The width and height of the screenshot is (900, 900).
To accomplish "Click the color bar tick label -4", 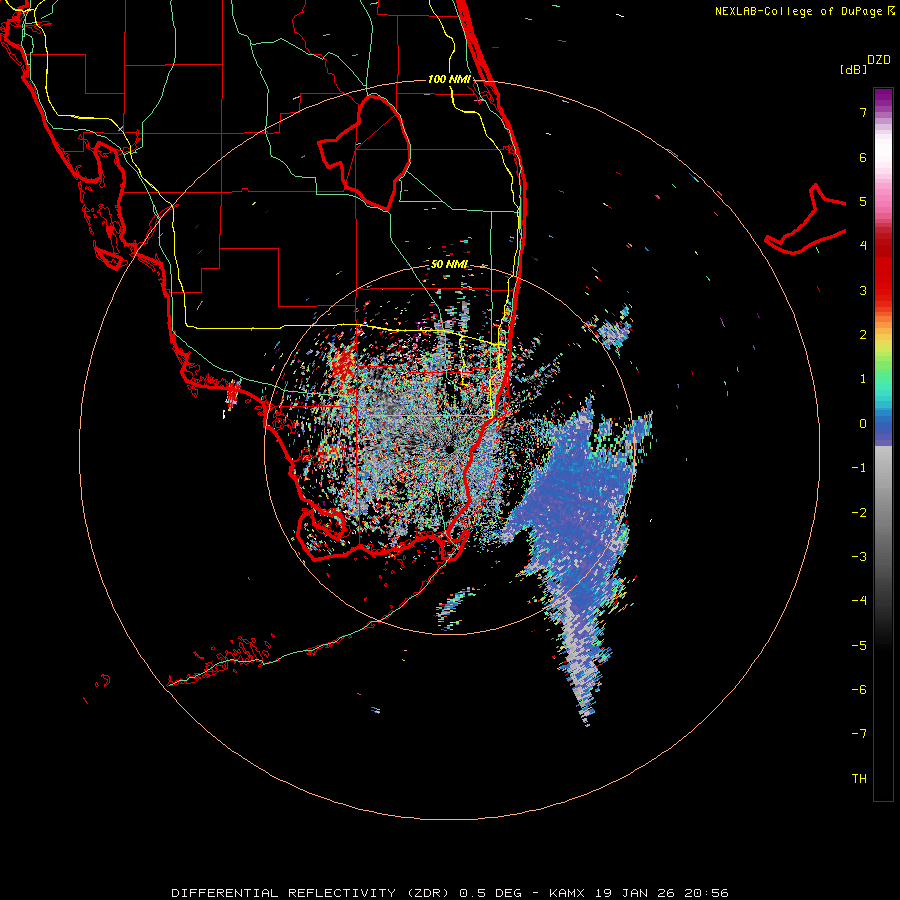I will point(859,601).
